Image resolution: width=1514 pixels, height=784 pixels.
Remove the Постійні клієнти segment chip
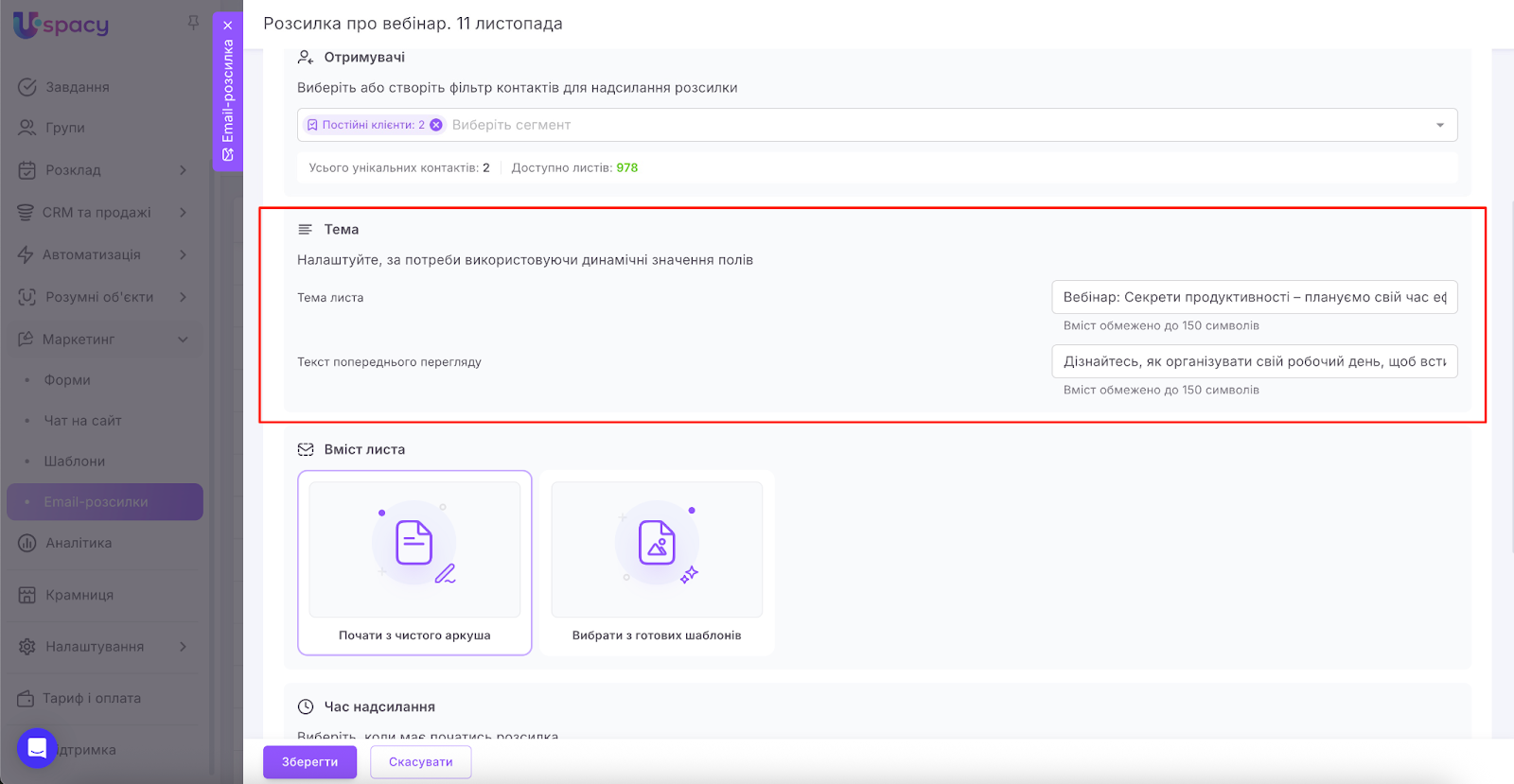[x=436, y=125]
